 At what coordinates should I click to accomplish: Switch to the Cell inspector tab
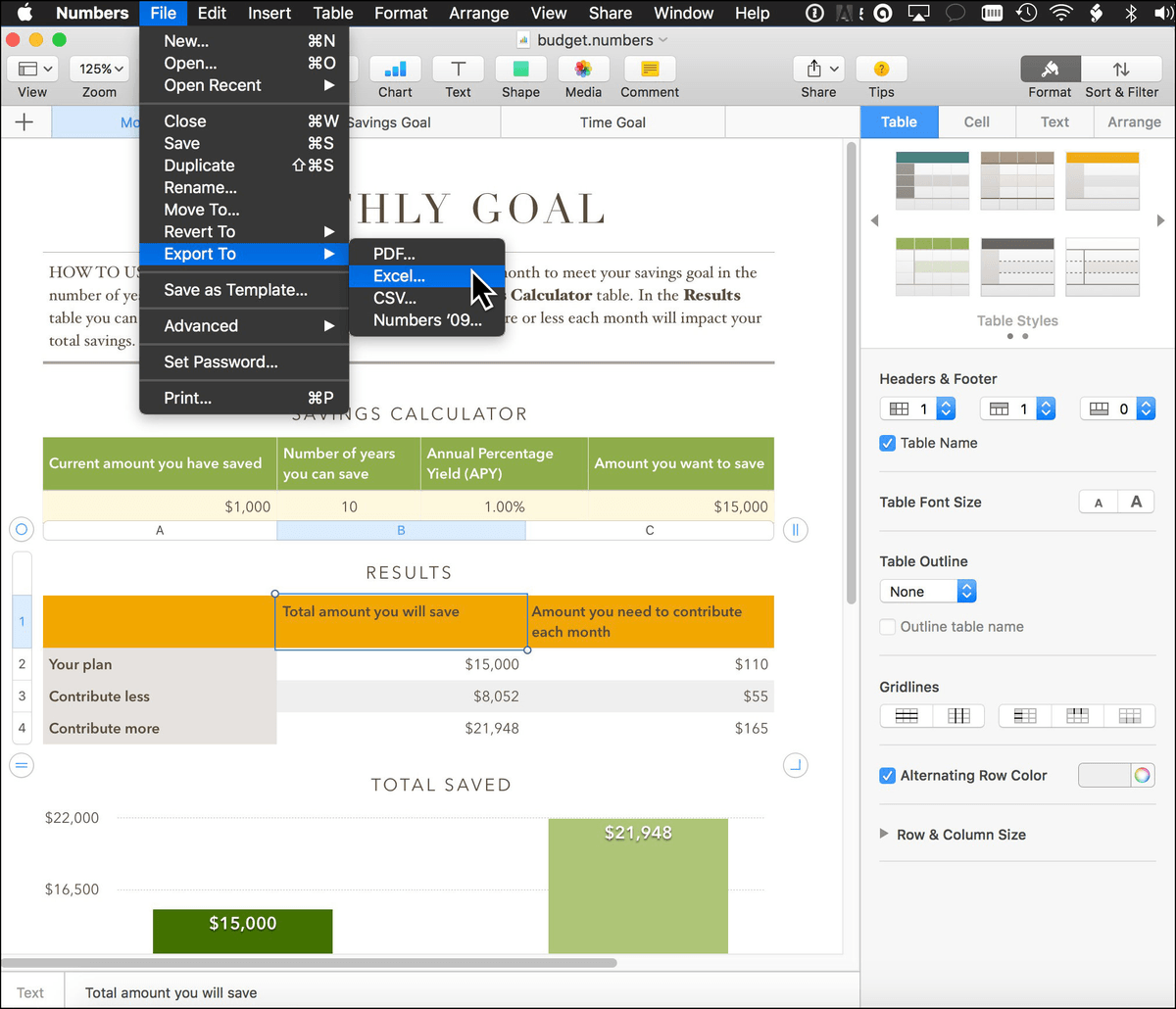tap(977, 122)
